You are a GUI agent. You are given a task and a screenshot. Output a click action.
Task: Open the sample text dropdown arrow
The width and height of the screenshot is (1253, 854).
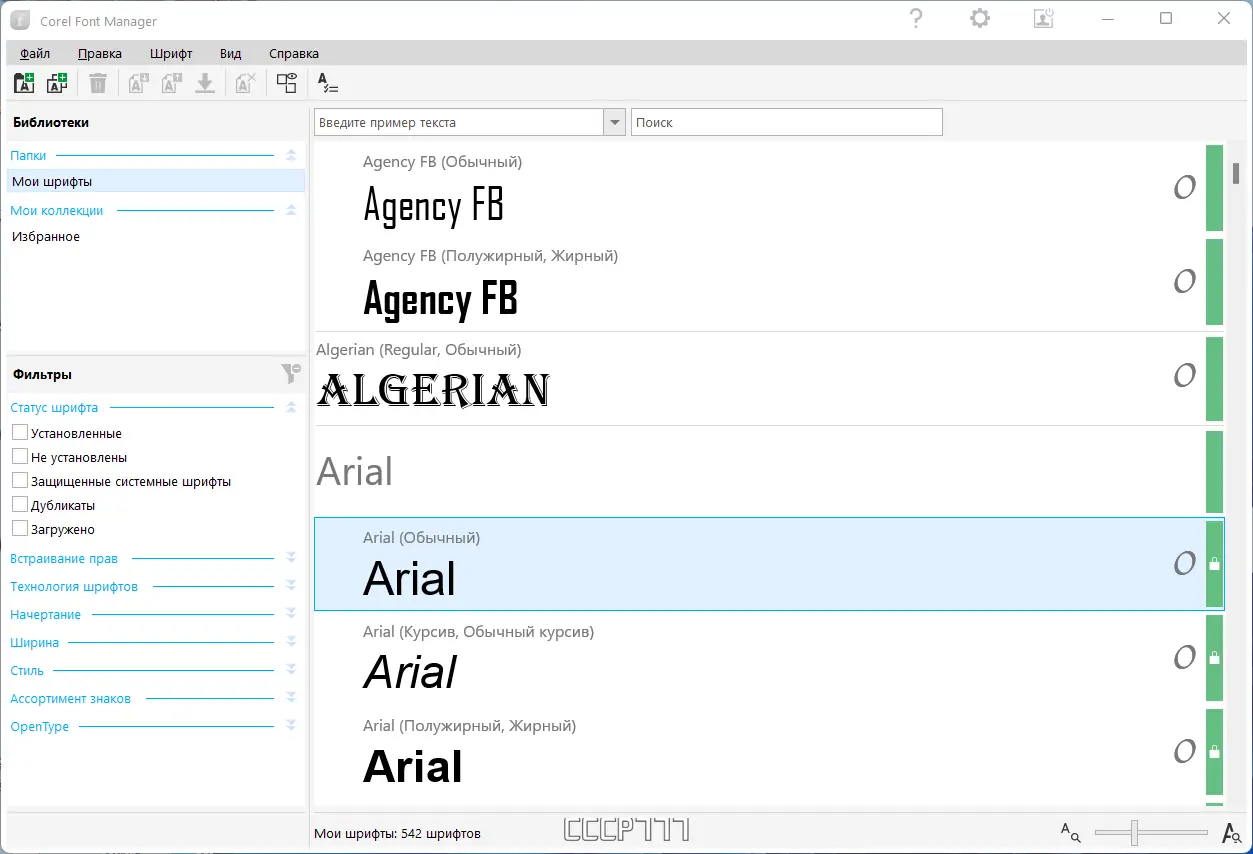pos(614,122)
